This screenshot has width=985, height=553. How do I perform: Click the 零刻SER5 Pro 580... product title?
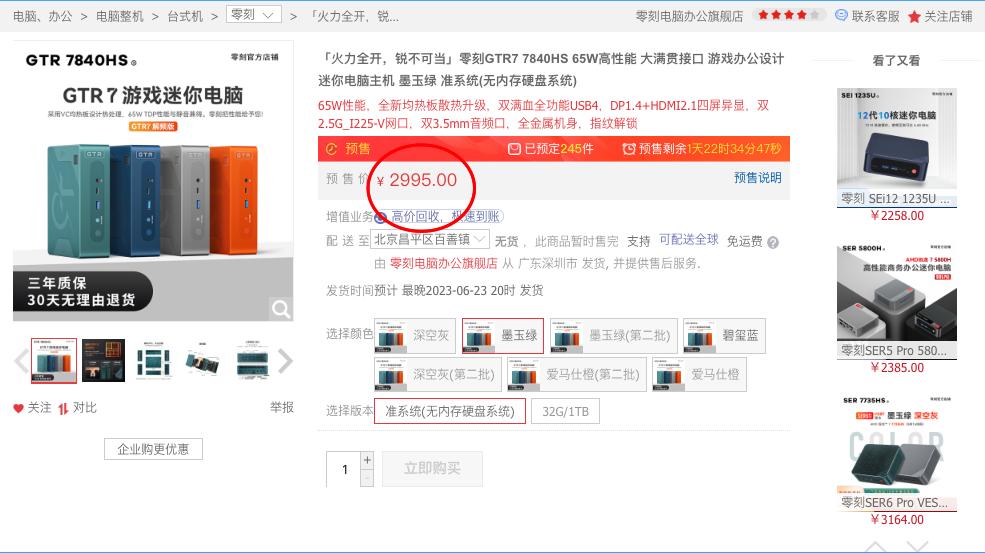pos(894,351)
